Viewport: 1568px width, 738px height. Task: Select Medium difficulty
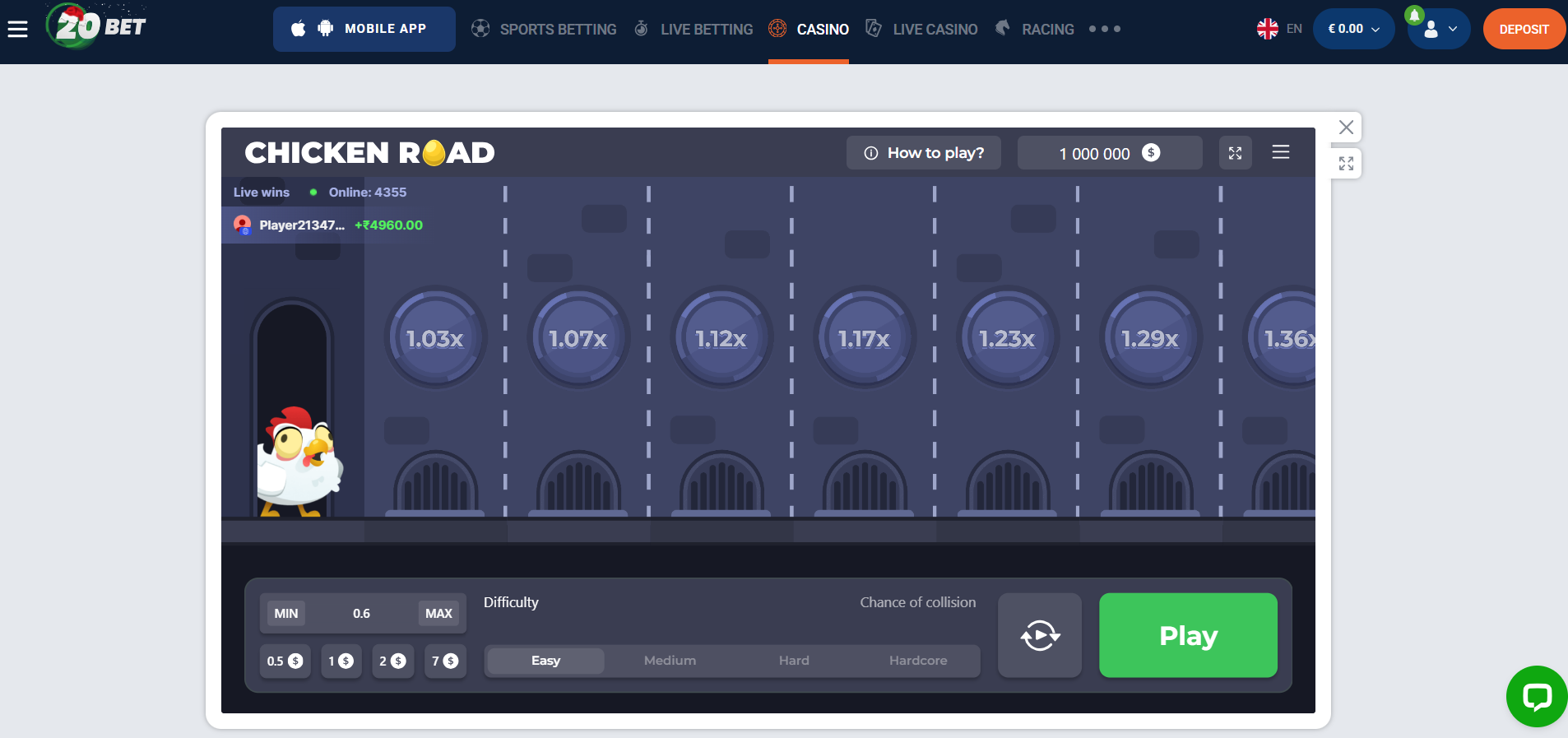tap(670, 661)
